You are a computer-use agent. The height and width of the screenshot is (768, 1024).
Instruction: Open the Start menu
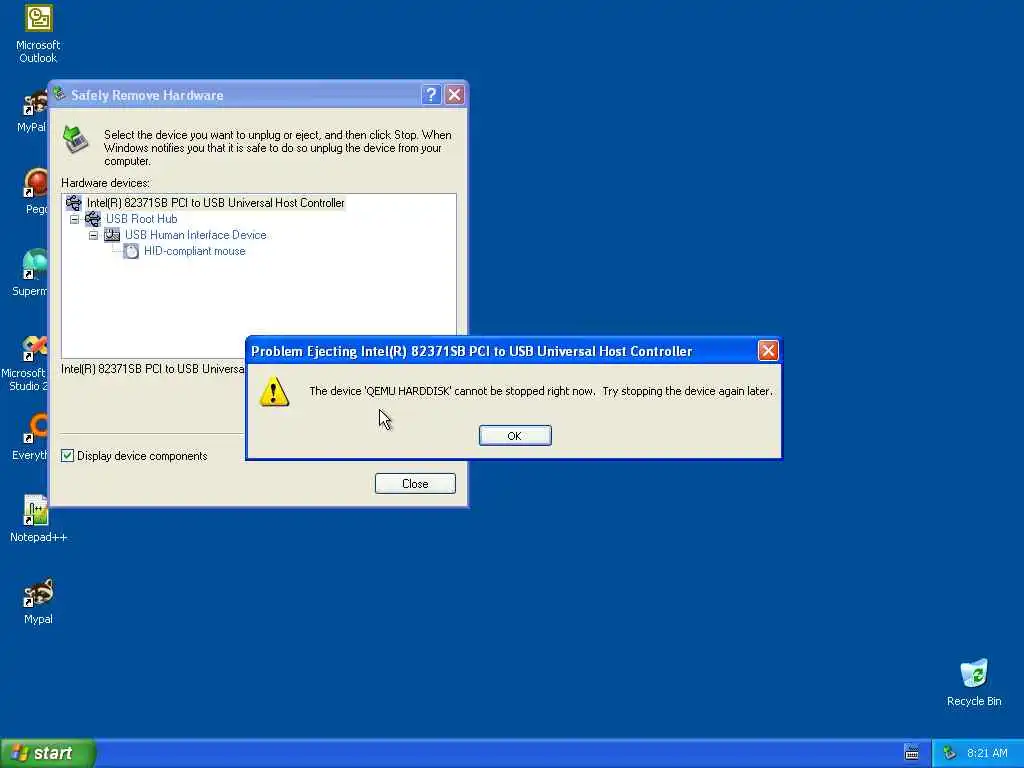pyautogui.click(x=47, y=753)
